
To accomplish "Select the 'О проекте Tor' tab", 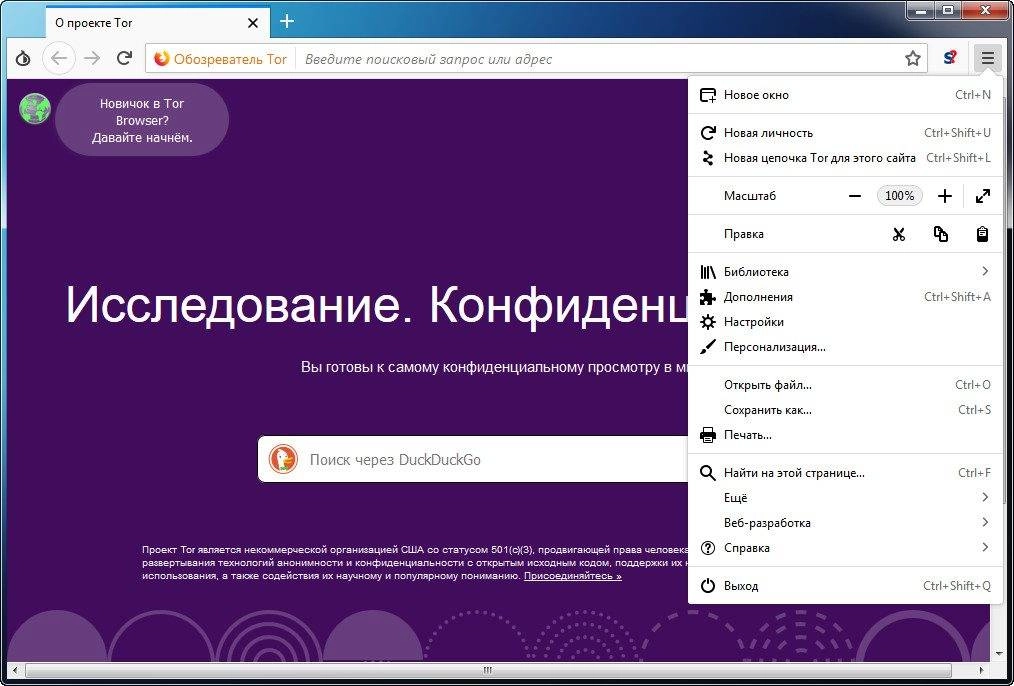I will click(156, 23).
